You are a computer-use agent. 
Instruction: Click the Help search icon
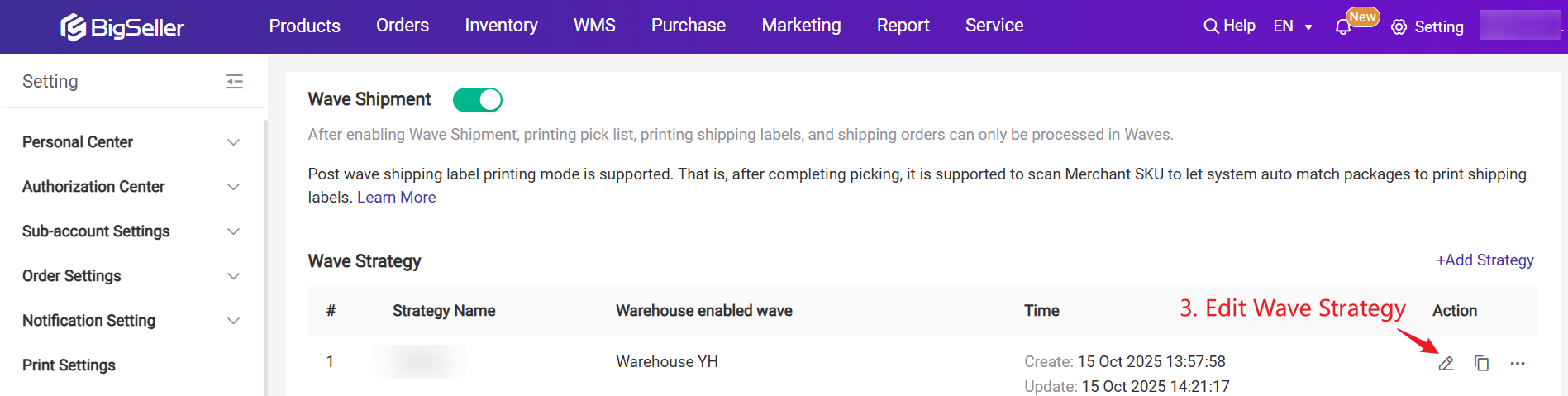pos(1211,26)
